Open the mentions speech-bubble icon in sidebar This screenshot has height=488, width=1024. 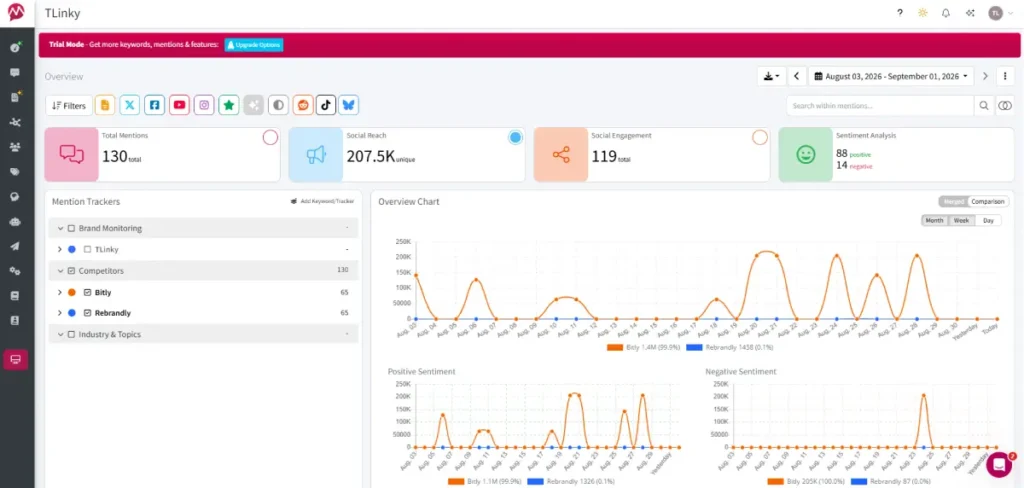(x=15, y=73)
